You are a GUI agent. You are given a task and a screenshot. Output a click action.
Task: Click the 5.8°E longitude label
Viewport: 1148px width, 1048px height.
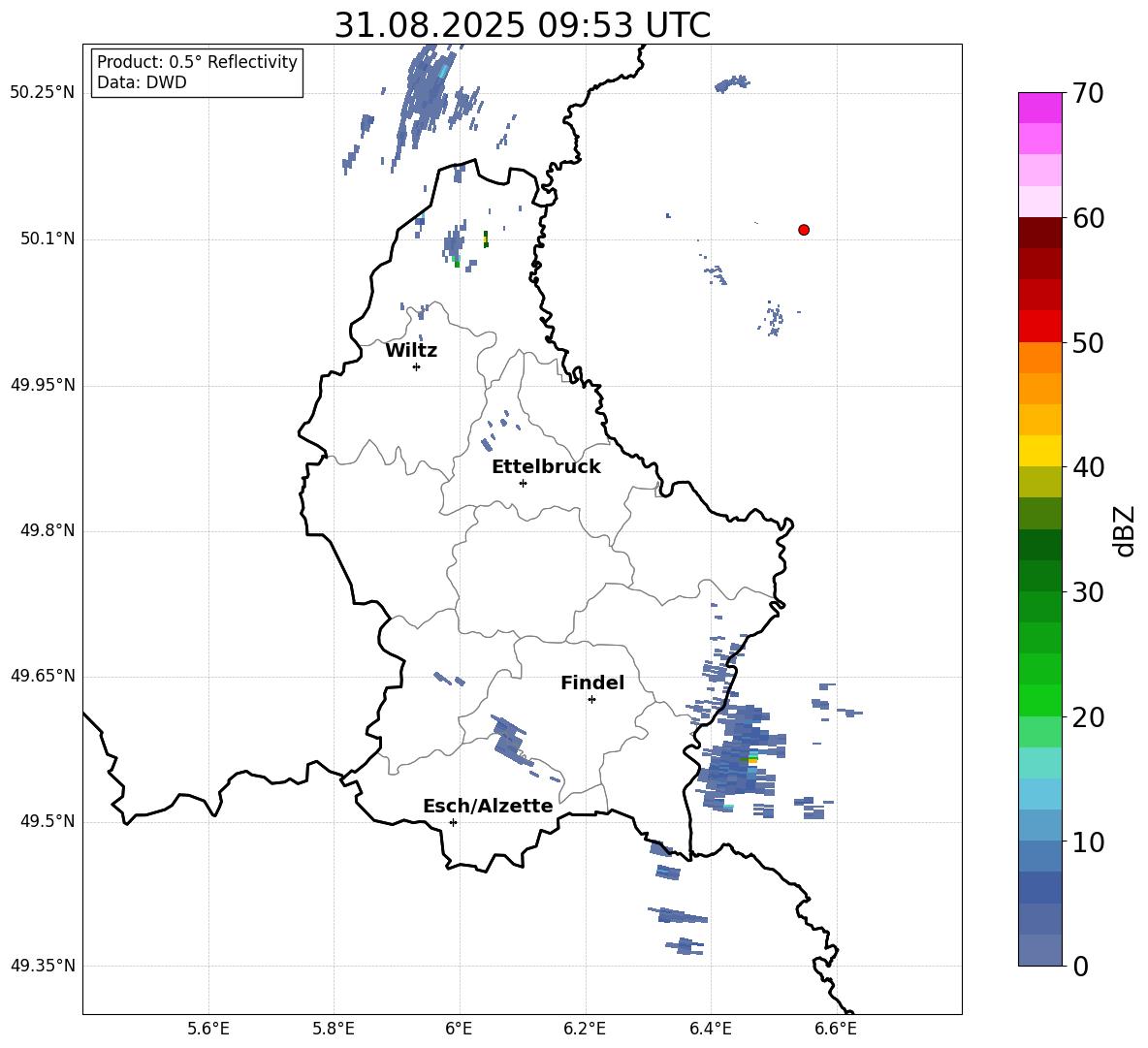click(x=334, y=1029)
